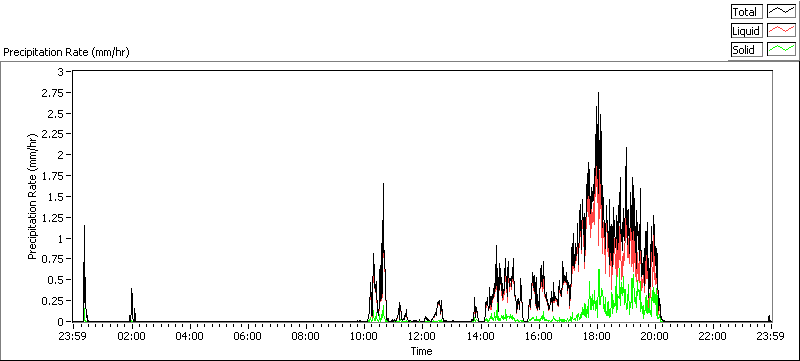Click the 04:00 time tick label
The height and width of the screenshot is (361, 800).
[x=190, y=336]
